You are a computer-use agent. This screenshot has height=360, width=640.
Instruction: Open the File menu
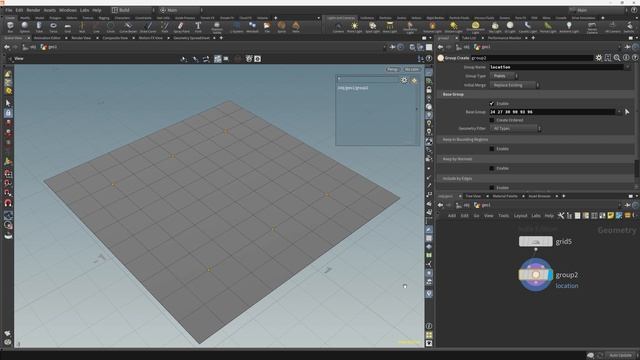click(x=9, y=10)
